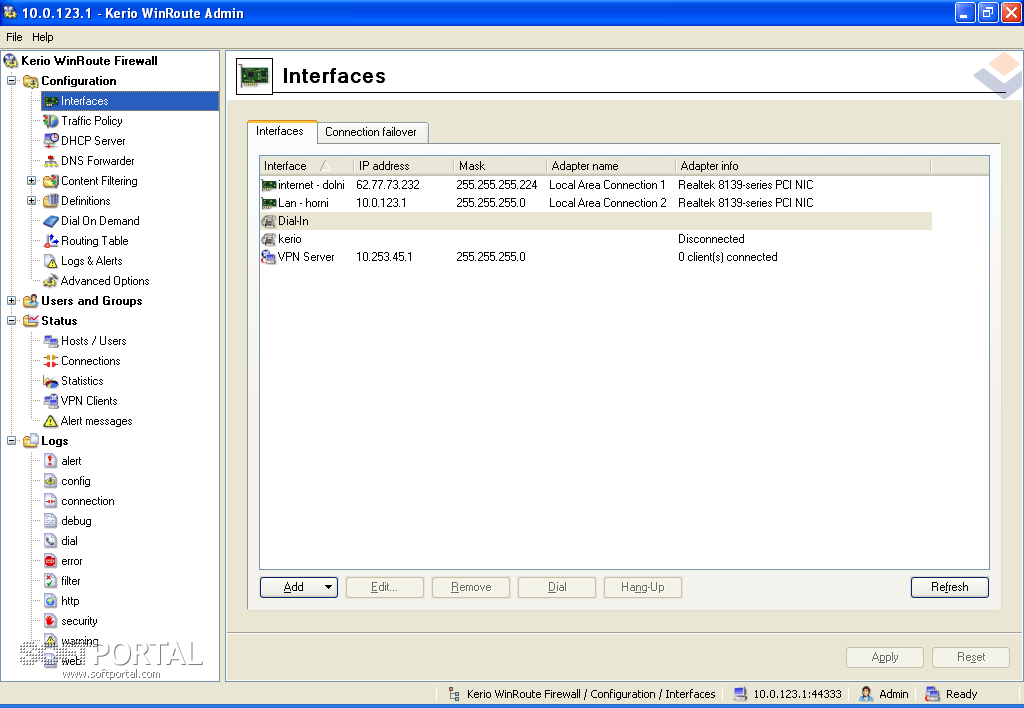The image size is (1024, 708).
Task: Click the DNS Forwarder icon
Action: pyautogui.click(x=51, y=161)
